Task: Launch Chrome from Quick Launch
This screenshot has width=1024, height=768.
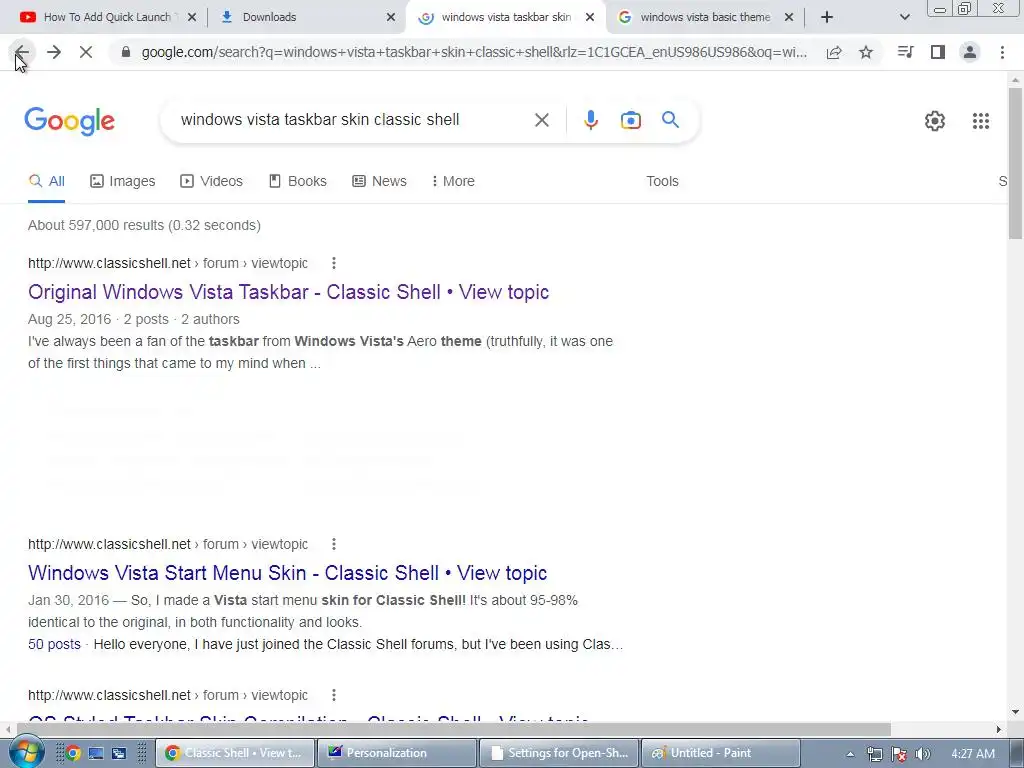Action: tap(72, 754)
